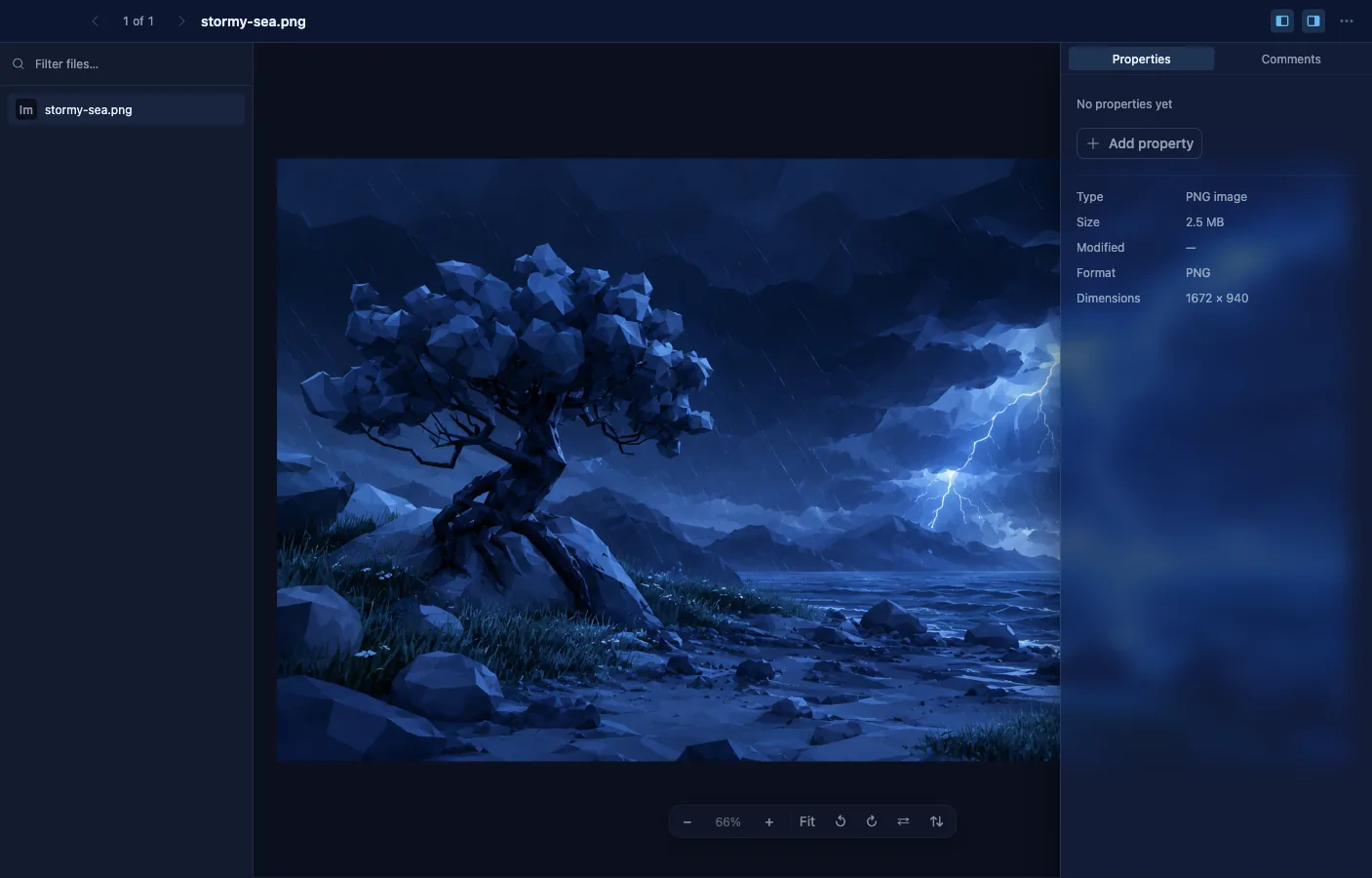Switch to the Properties tab
This screenshot has height=878, width=1372.
pyautogui.click(x=1141, y=59)
